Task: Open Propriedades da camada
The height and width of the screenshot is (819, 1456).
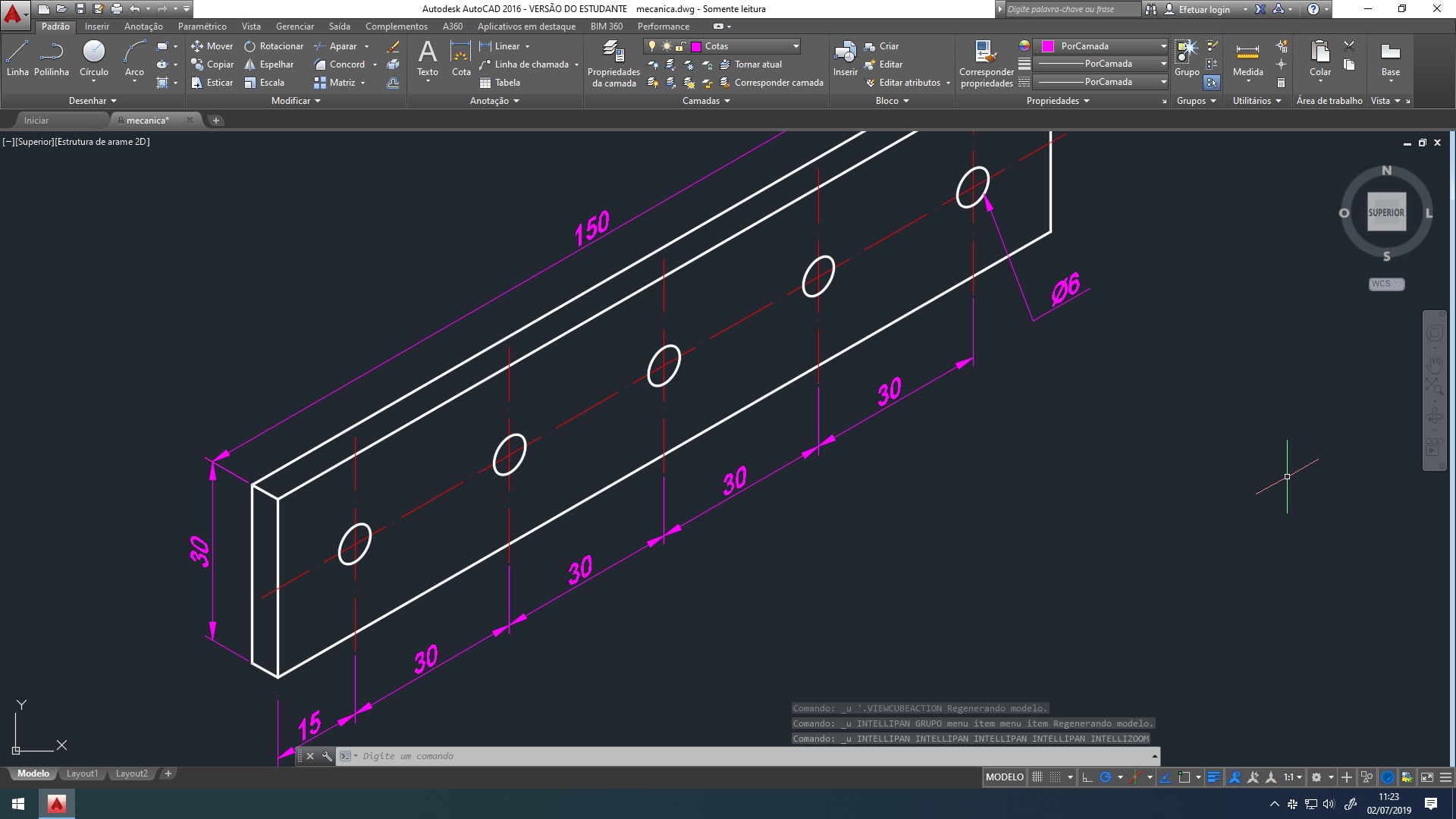Action: pos(613,64)
